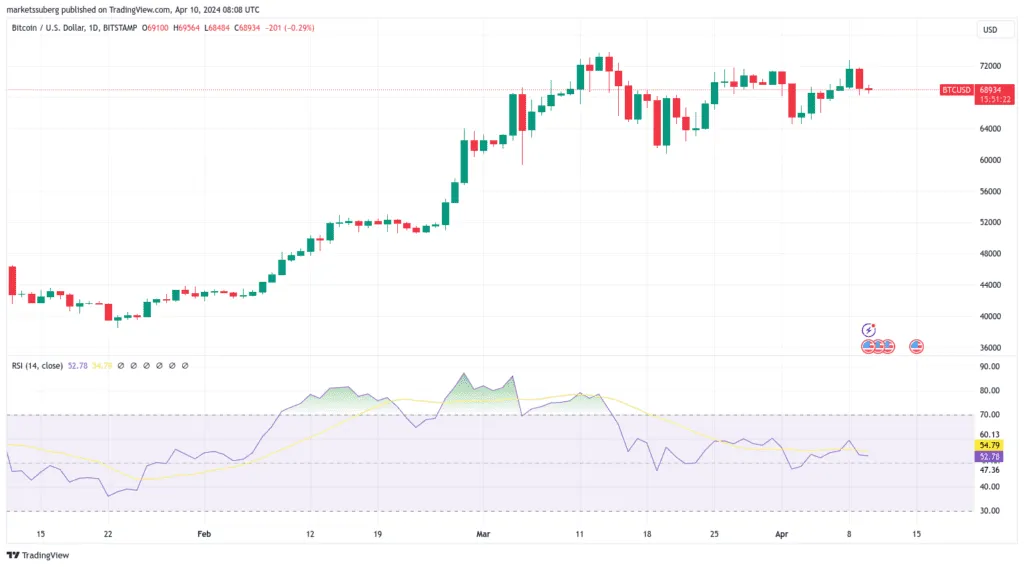Viewport: 1024px width, 567px height.
Task: Click the 70.00 level on RSI scale
Action: 989,415
